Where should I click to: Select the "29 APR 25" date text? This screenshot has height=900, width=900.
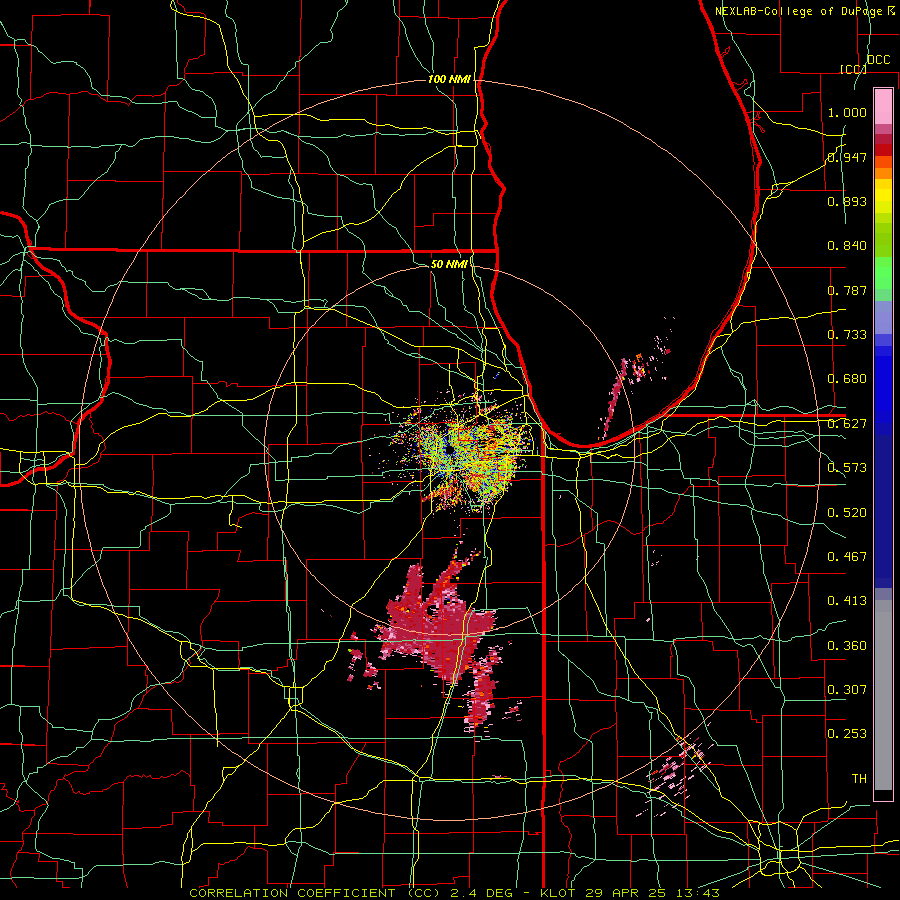pos(628,893)
